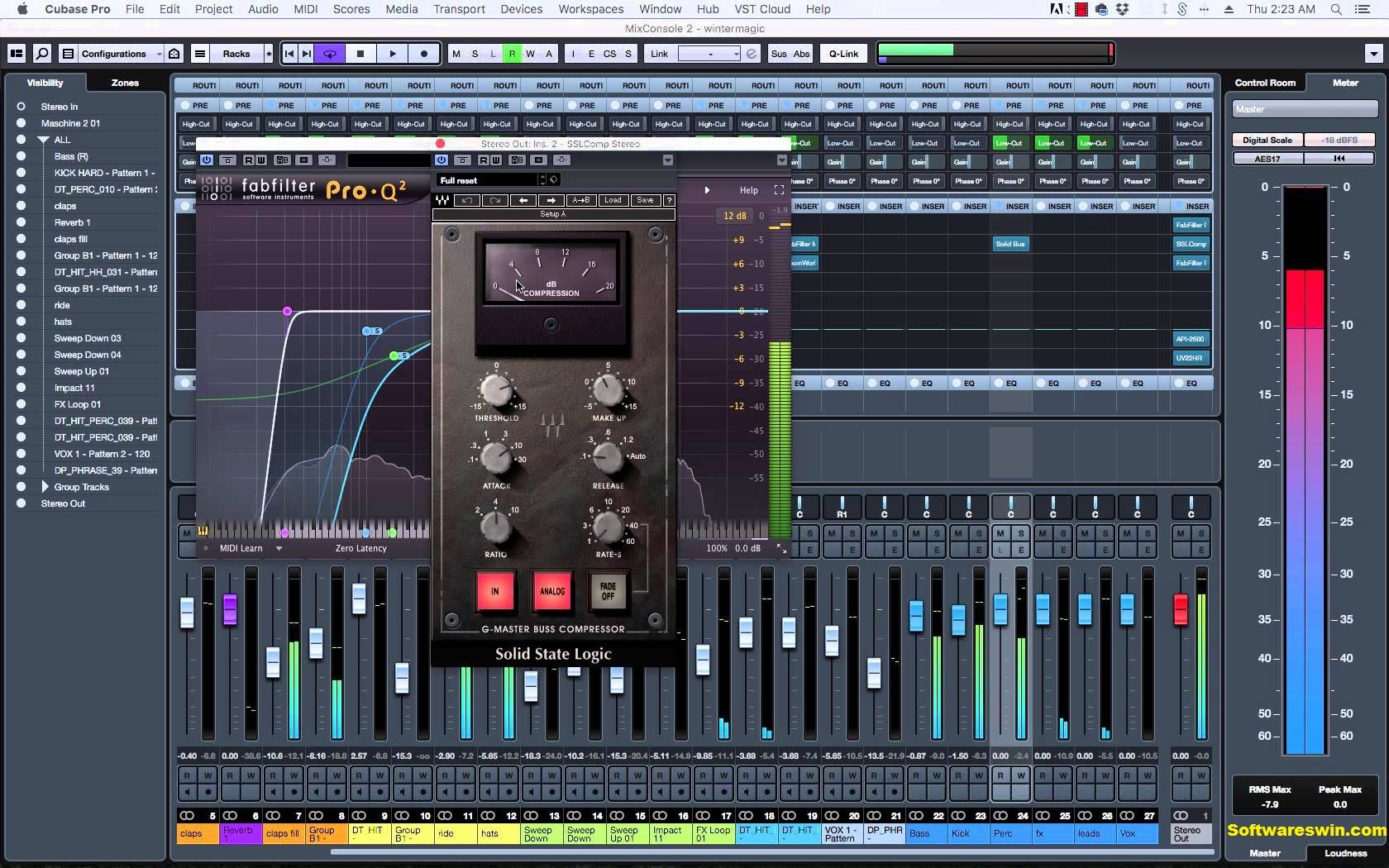The height and width of the screenshot is (868, 1389).
Task: Click Save in the plugin preset bar
Action: 643,200
